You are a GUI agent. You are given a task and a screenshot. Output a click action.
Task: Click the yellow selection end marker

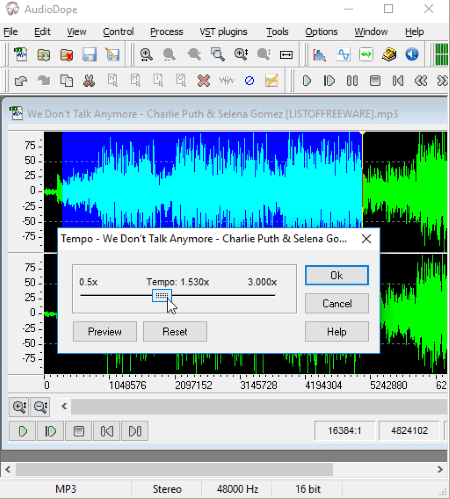click(x=363, y=134)
